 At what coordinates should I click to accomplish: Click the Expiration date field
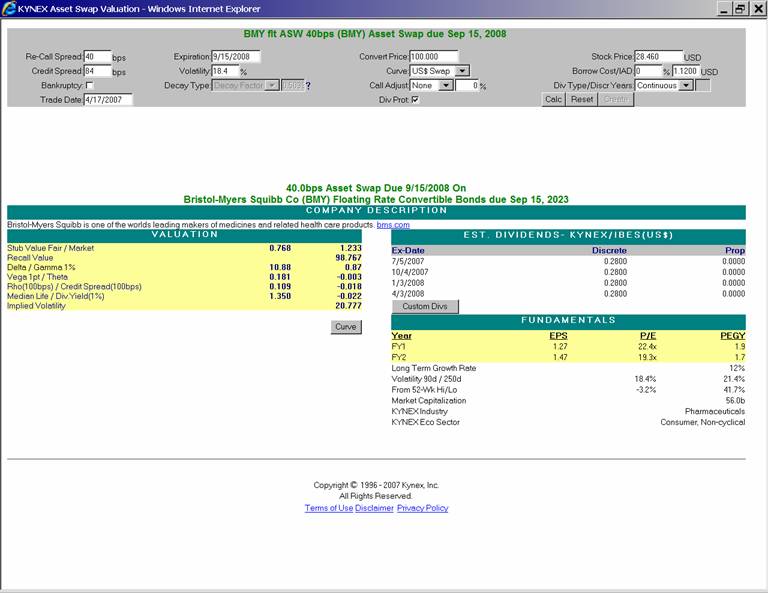click(236, 57)
